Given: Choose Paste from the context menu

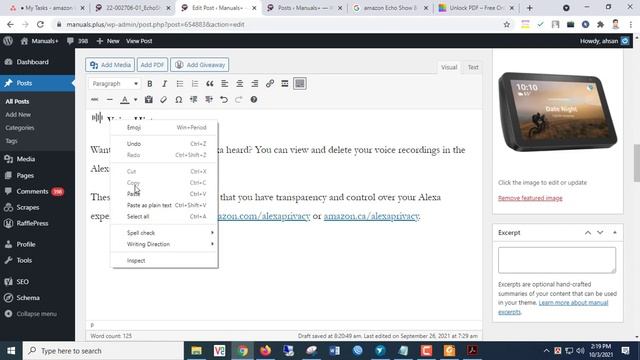Looking at the screenshot, I should tap(164, 194).
